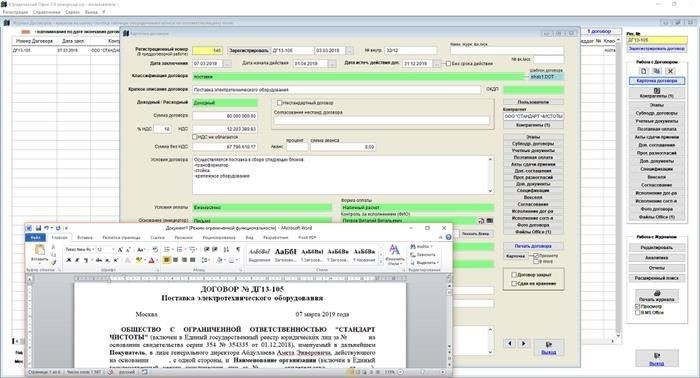Screen dimensions: 700x378
Task: Click the delete X icon under Работа с Договором
Action: click(670, 71)
